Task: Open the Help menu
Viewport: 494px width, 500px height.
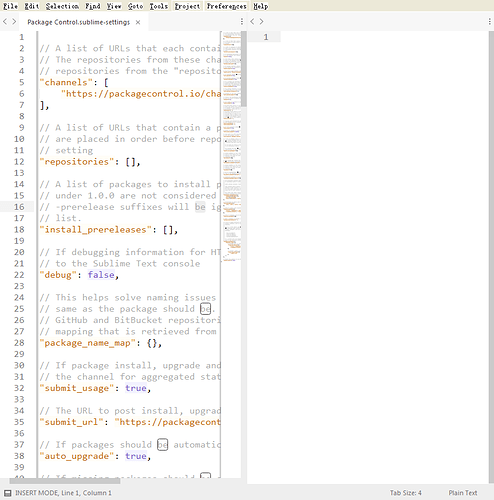Action: (260, 6)
